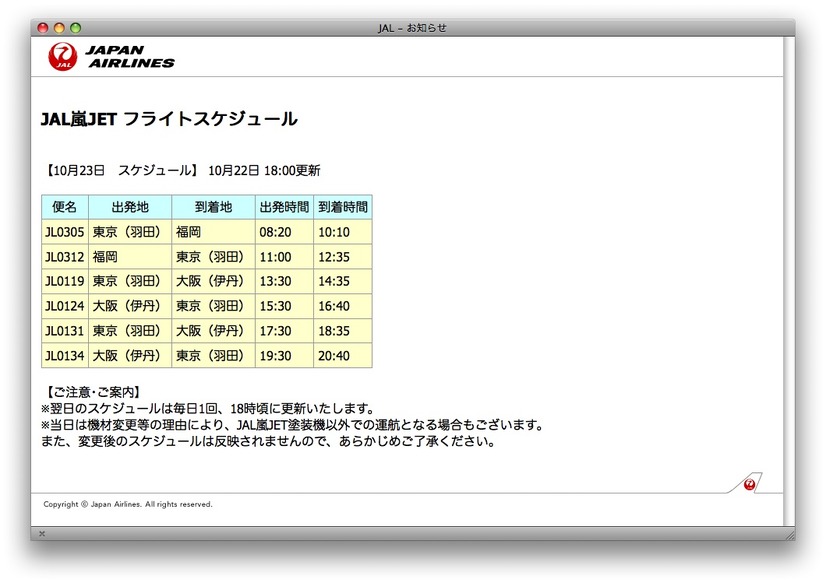
Task: Click the JAPAN AIRLINES wordmark
Action: pyautogui.click(x=130, y=56)
